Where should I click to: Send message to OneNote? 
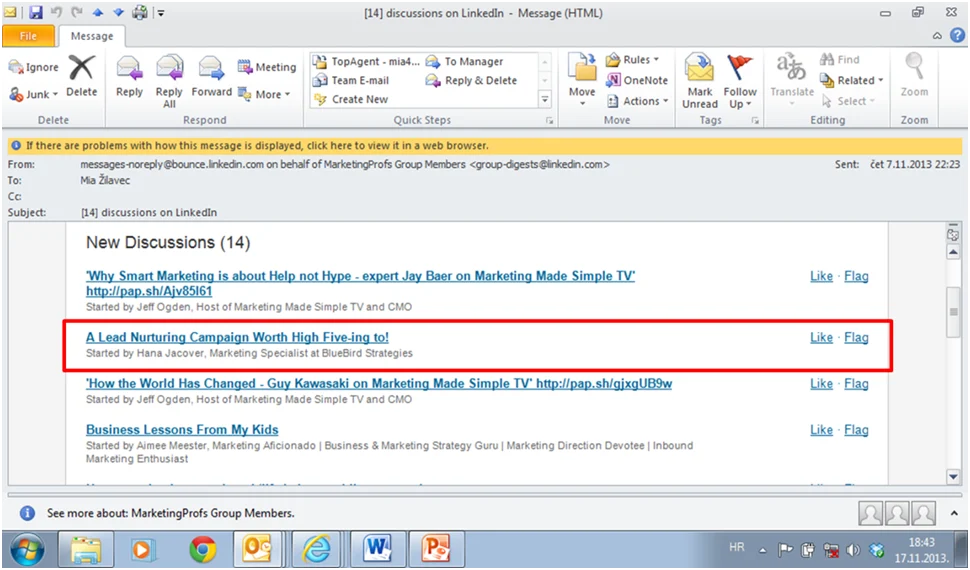(x=637, y=80)
